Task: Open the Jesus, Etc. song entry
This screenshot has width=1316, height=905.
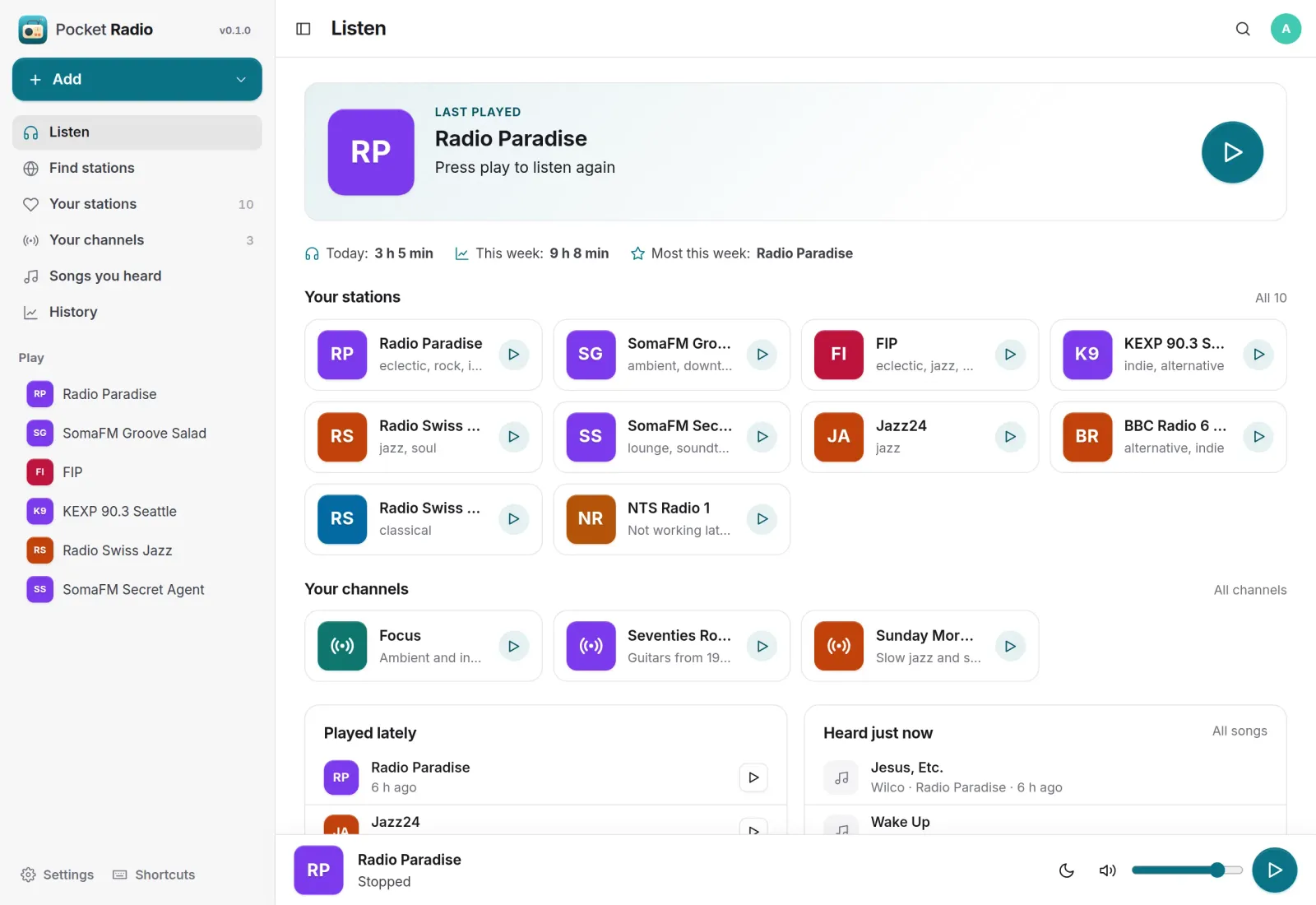Action: tap(1045, 777)
